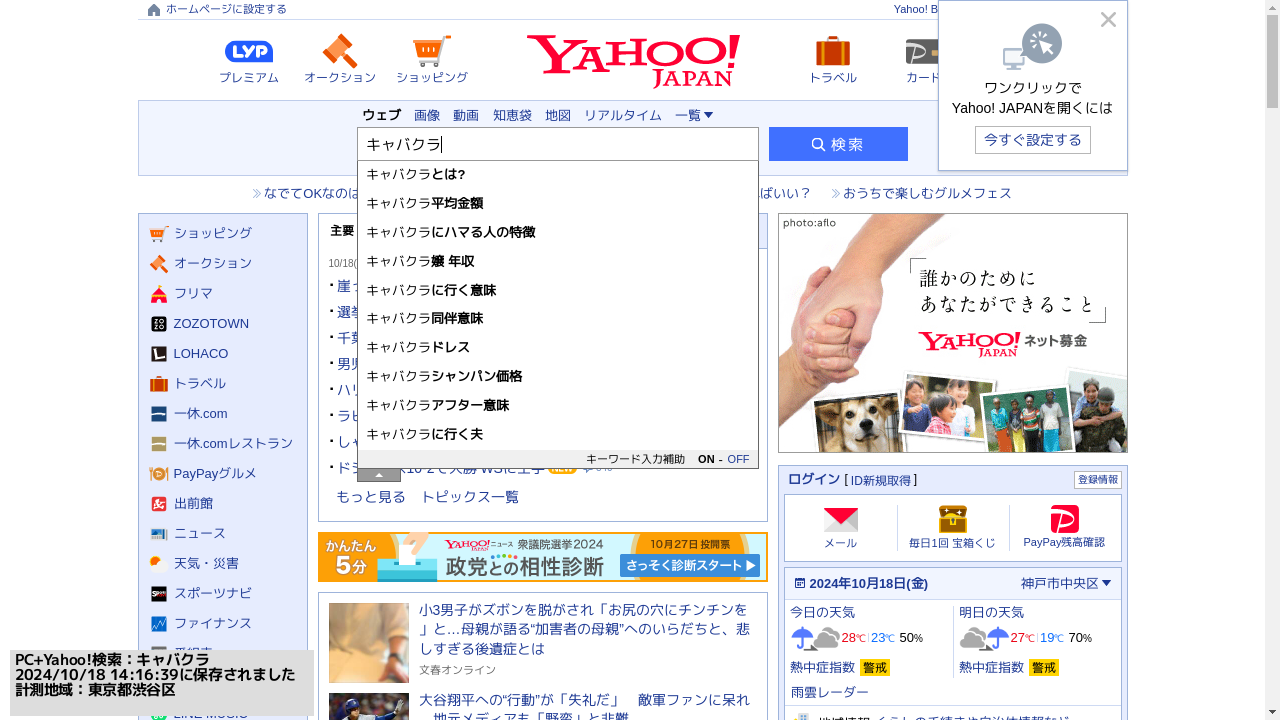Viewport: 1280px width, 720px height.
Task: Click the 登録情報 button
Action: click(x=1098, y=480)
